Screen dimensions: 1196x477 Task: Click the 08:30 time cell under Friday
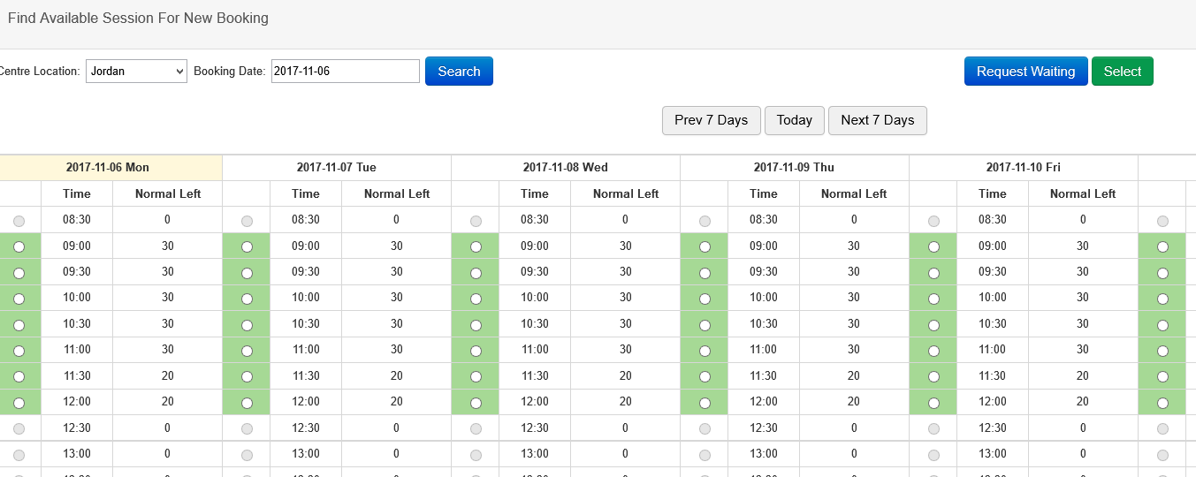[x=992, y=220]
